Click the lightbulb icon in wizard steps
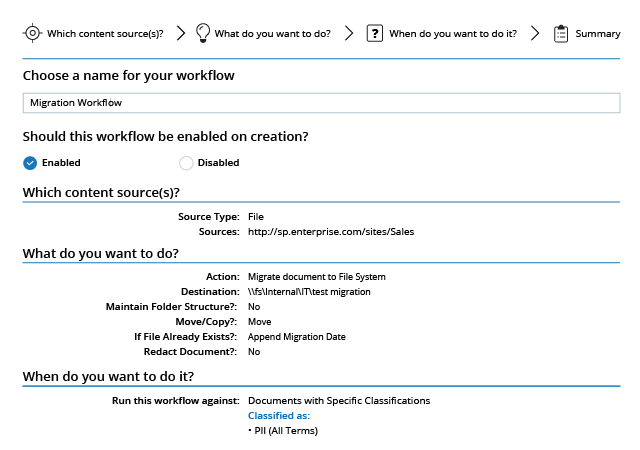Screen dimensions: 640x450 click(203, 33)
